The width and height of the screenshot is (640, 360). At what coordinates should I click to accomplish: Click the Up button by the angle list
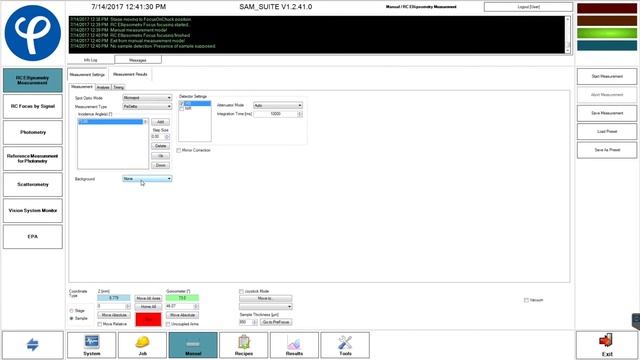160,156
